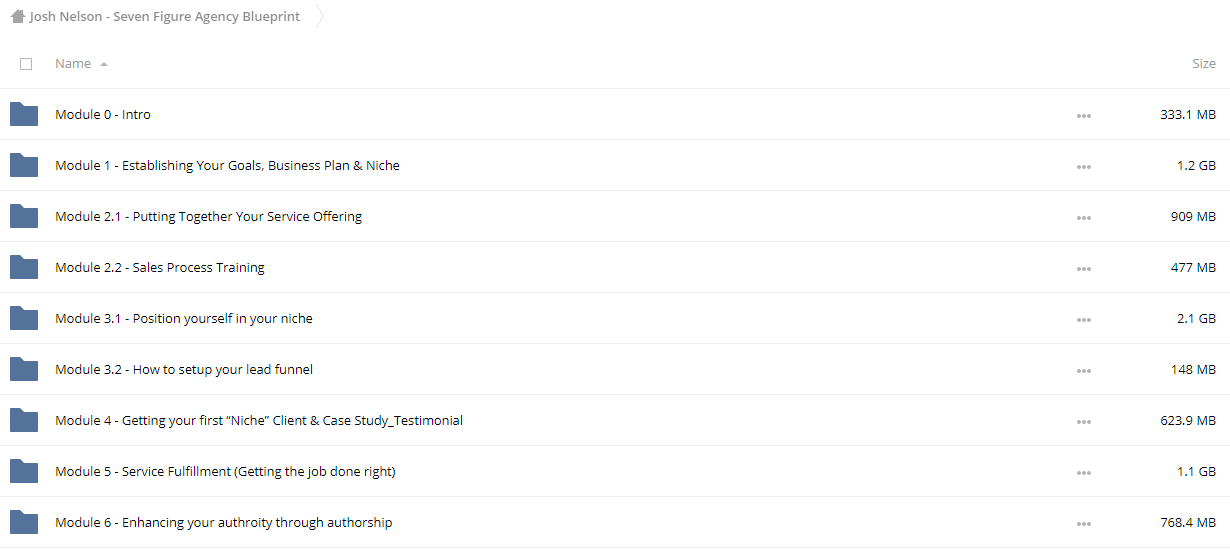This screenshot has width=1230, height=549.
Task: Open Module 2.1 - Putting Together Your Service Offering
Action: pos(208,216)
